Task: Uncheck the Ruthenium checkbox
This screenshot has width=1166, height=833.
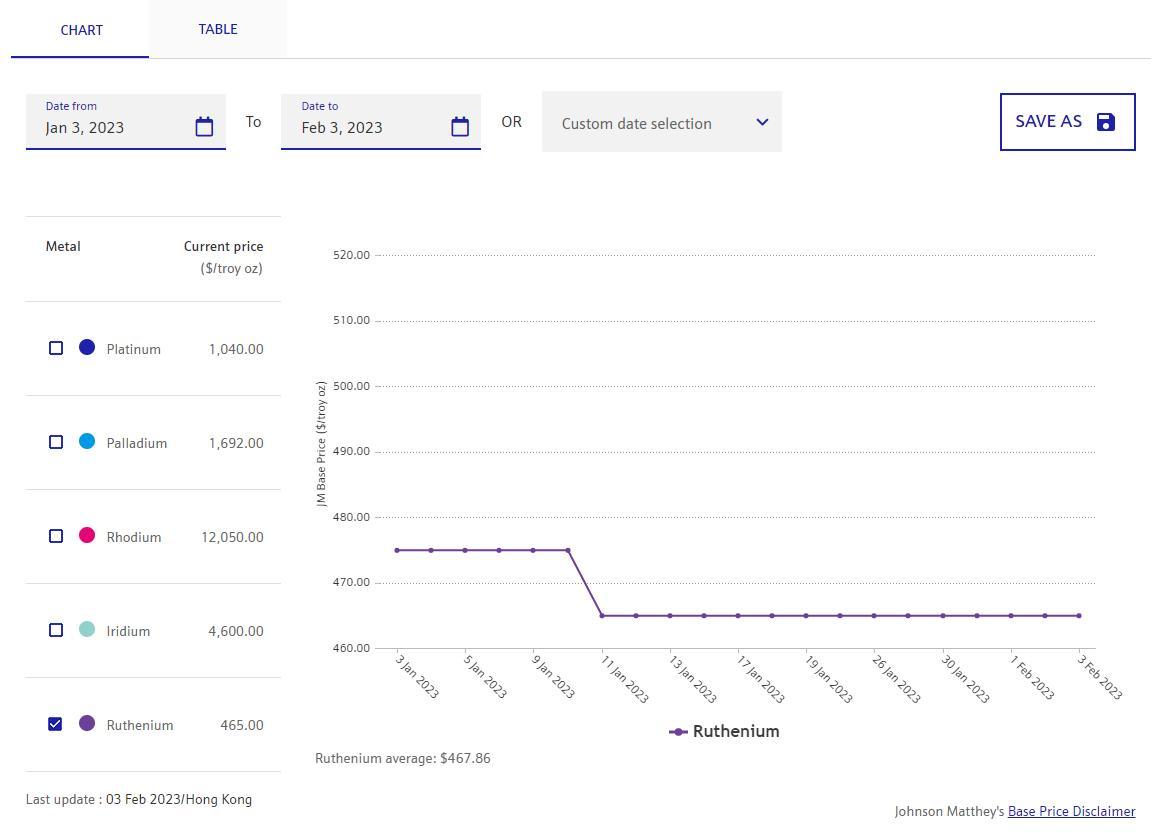Action: [x=56, y=724]
